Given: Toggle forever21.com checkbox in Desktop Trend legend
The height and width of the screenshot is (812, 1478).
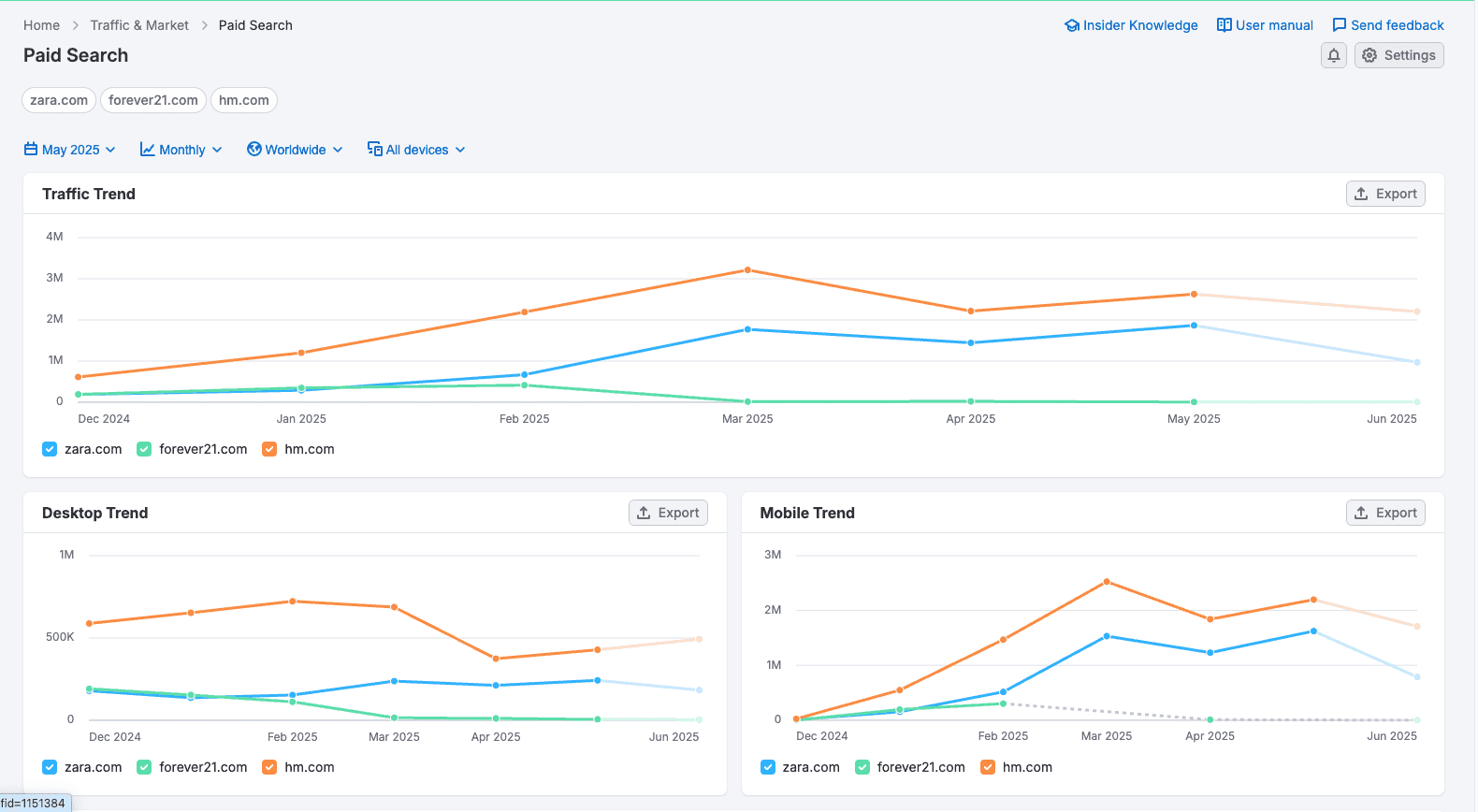Looking at the screenshot, I should click(144, 767).
